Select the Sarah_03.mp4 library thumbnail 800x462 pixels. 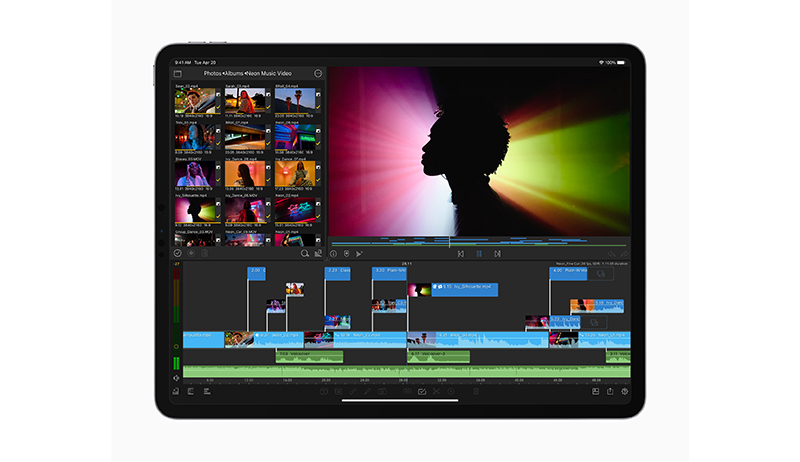coord(245,100)
